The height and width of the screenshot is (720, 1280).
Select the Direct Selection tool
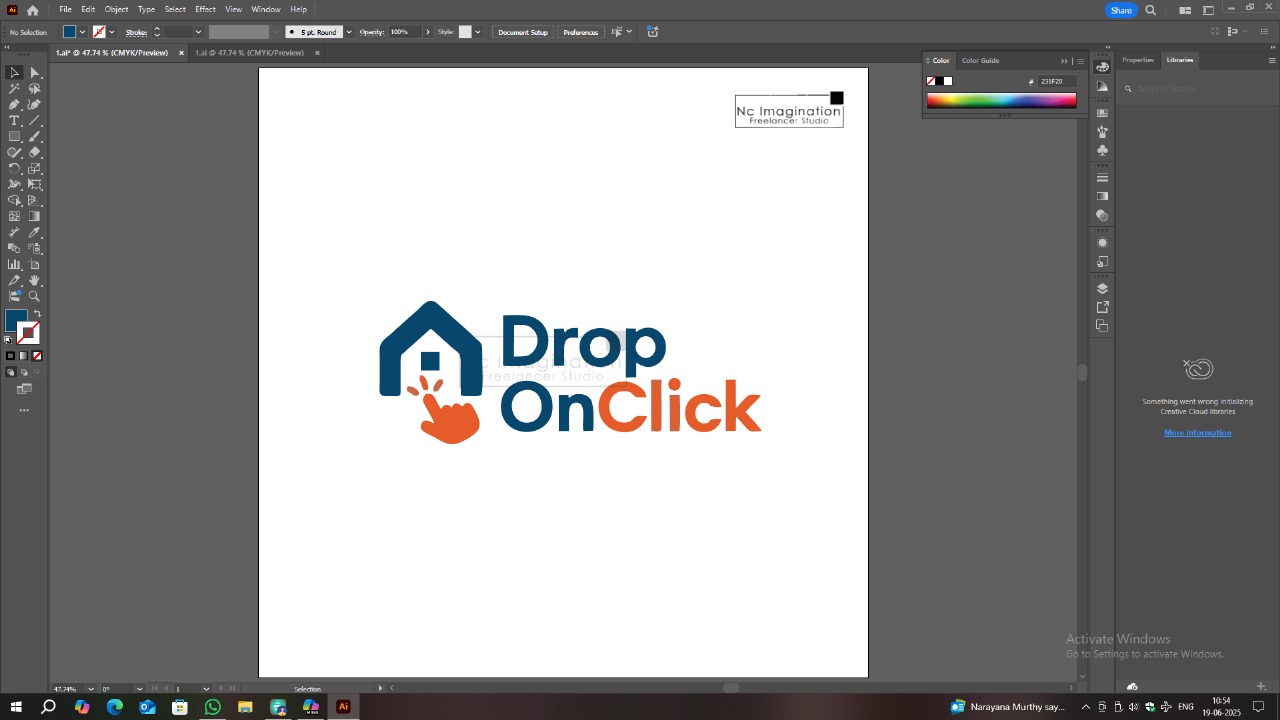pos(35,73)
